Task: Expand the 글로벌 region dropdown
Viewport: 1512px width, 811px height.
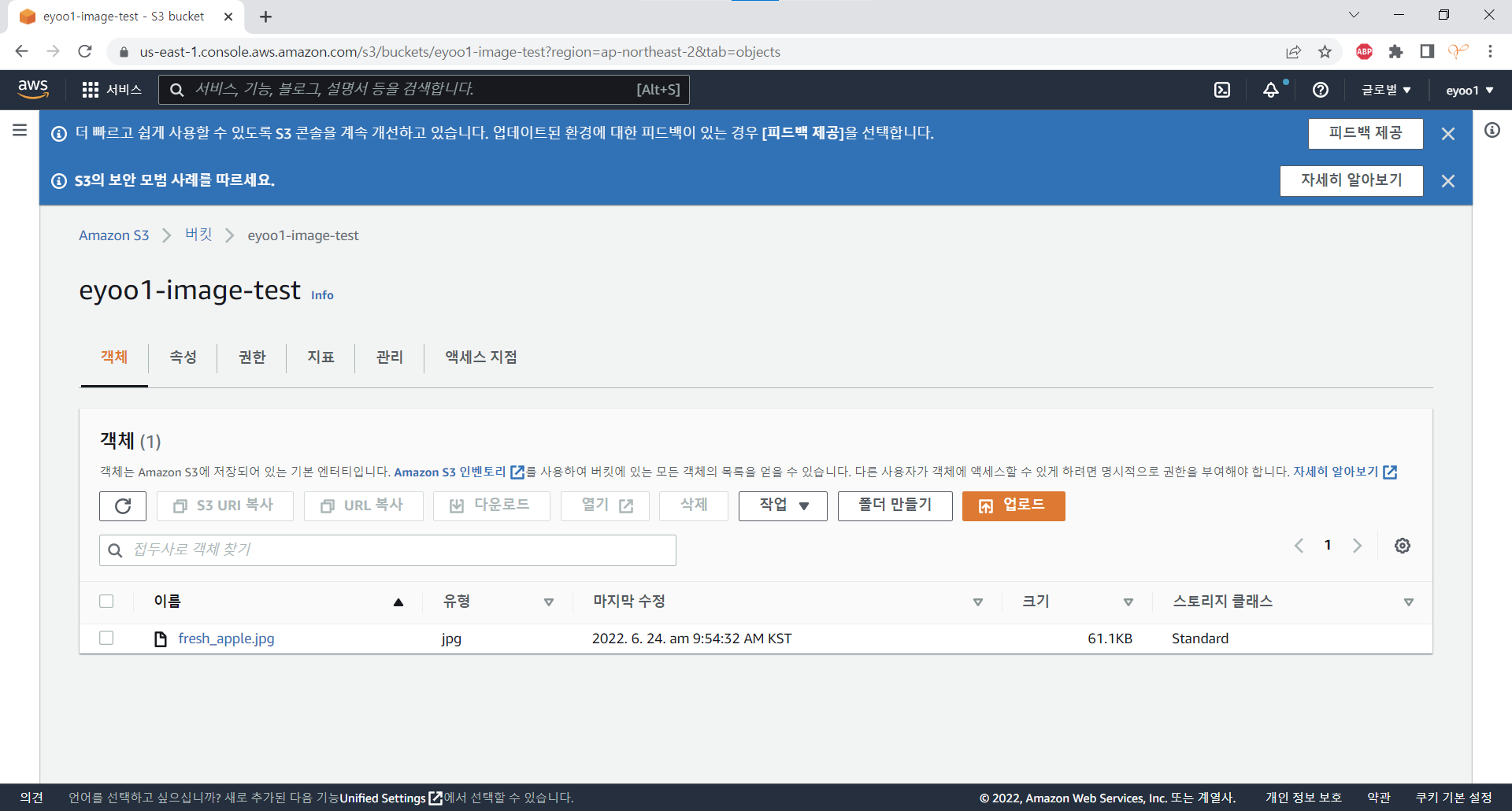Action: 1386,90
